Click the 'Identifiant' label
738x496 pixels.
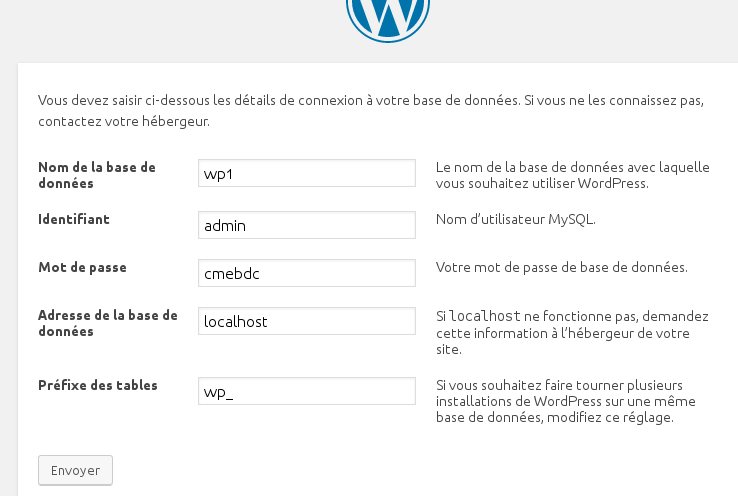coord(73,218)
